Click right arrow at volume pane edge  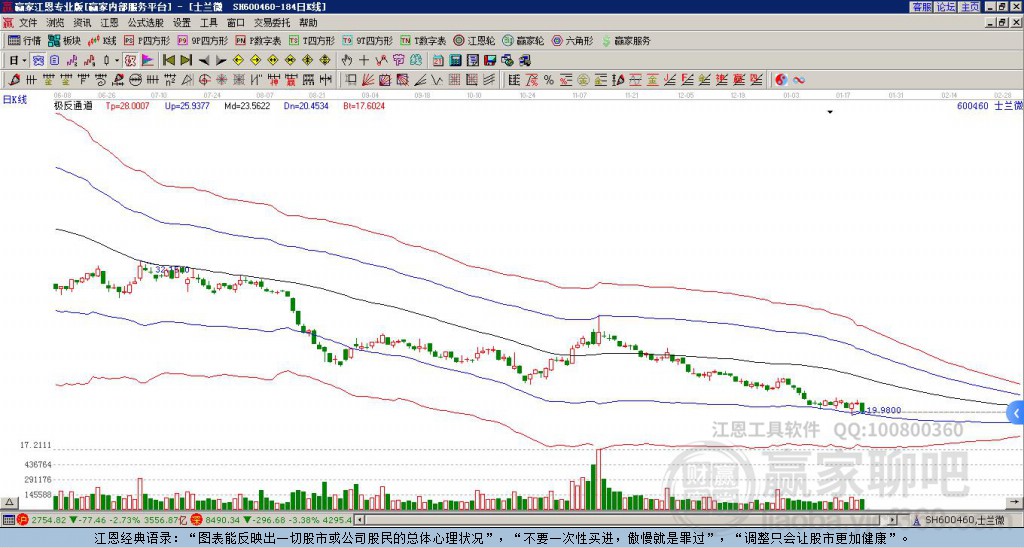click(1015, 502)
